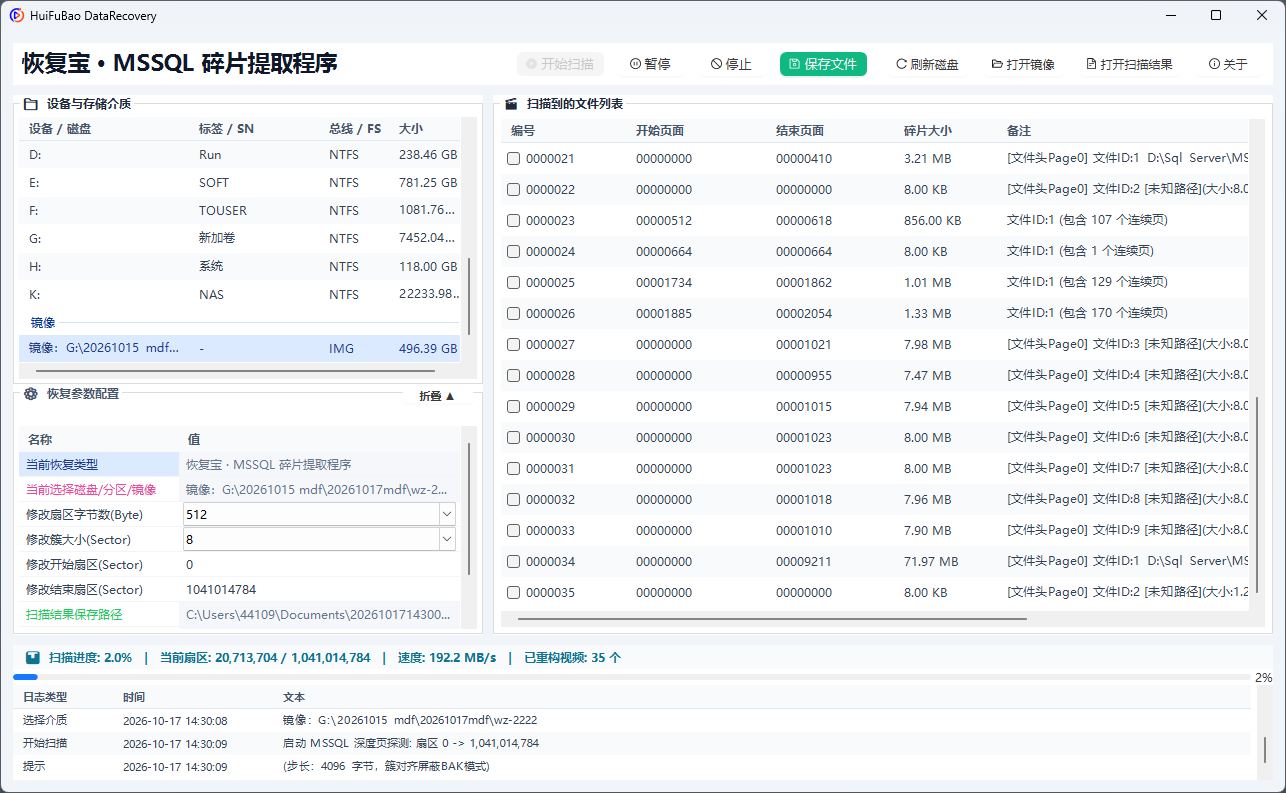Open an image file with 打开镜像
1286x793 pixels.
coord(1023,64)
